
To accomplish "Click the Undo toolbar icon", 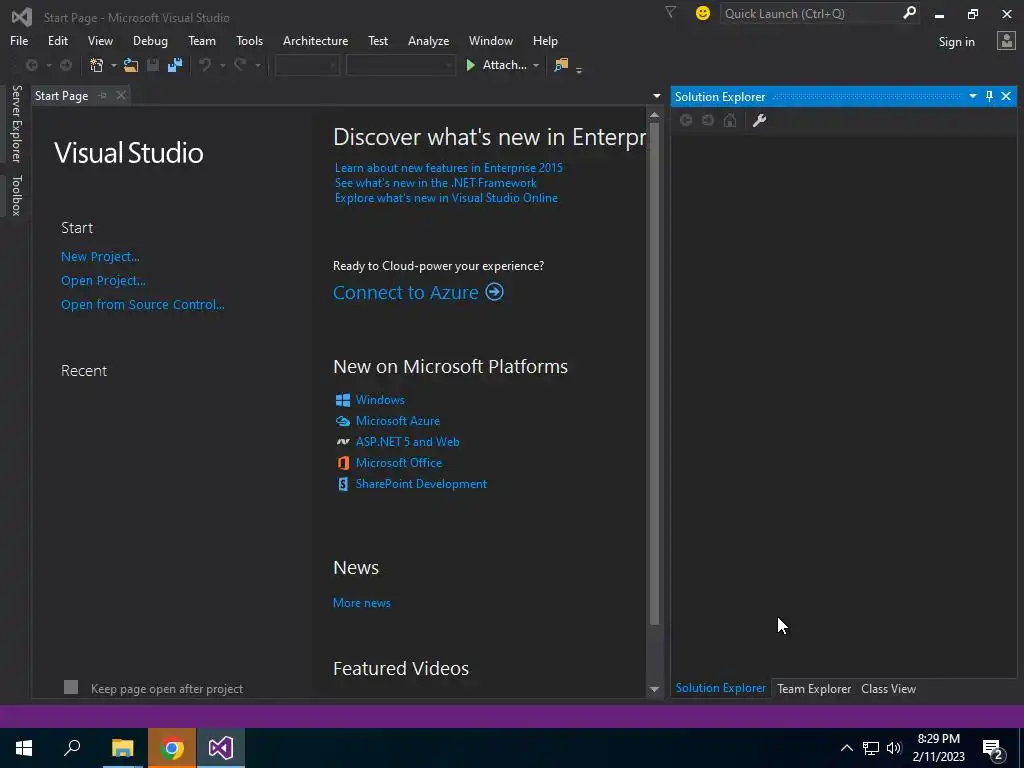I will point(205,65).
